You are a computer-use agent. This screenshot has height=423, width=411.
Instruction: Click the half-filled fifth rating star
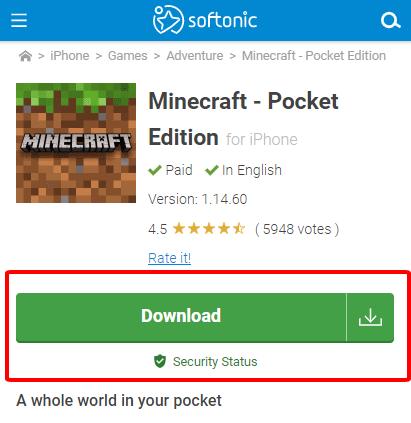click(239, 229)
